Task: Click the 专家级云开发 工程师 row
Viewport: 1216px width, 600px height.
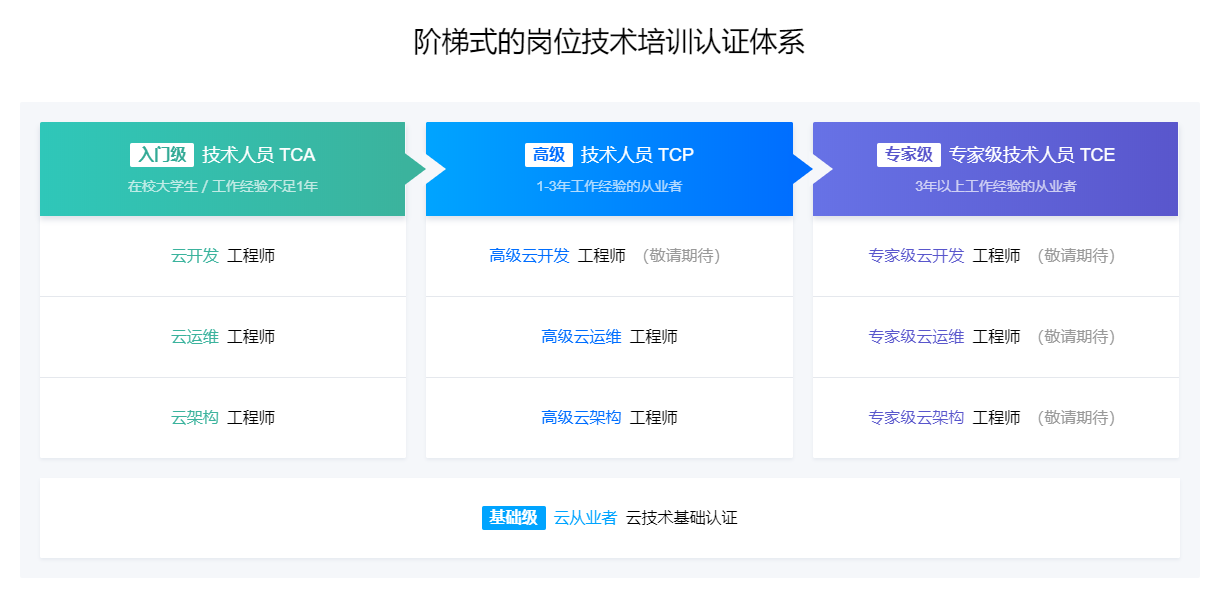Action: [x=944, y=256]
